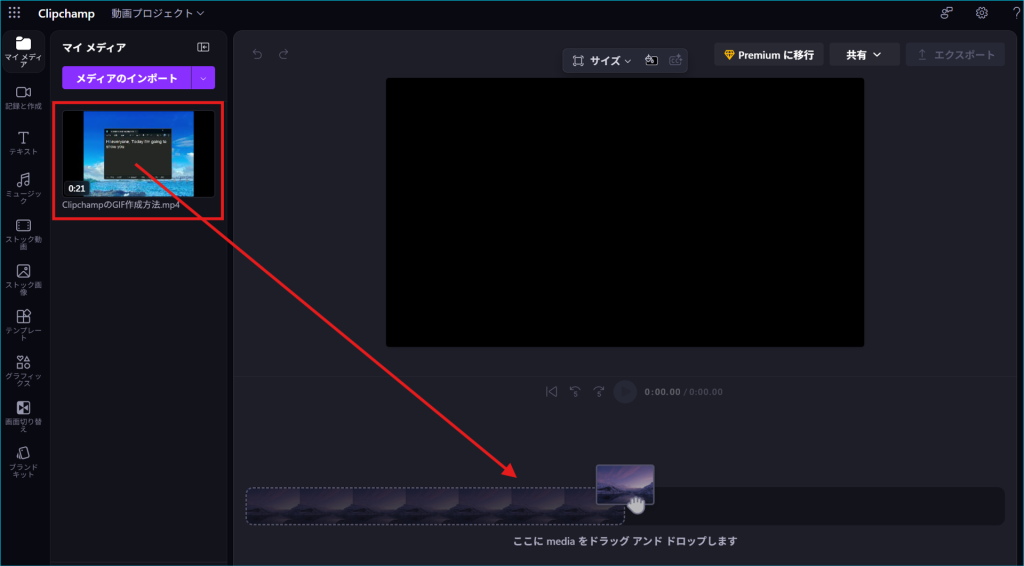Viewport: 1024px width, 566px height.
Task: Open the Templates (テンプレート) panel
Action: pyautogui.click(x=23, y=322)
